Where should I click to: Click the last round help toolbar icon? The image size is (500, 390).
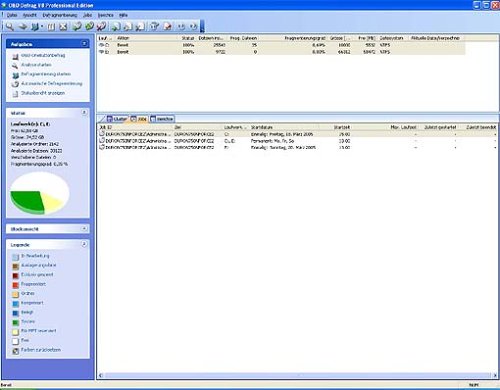click(x=193, y=26)
